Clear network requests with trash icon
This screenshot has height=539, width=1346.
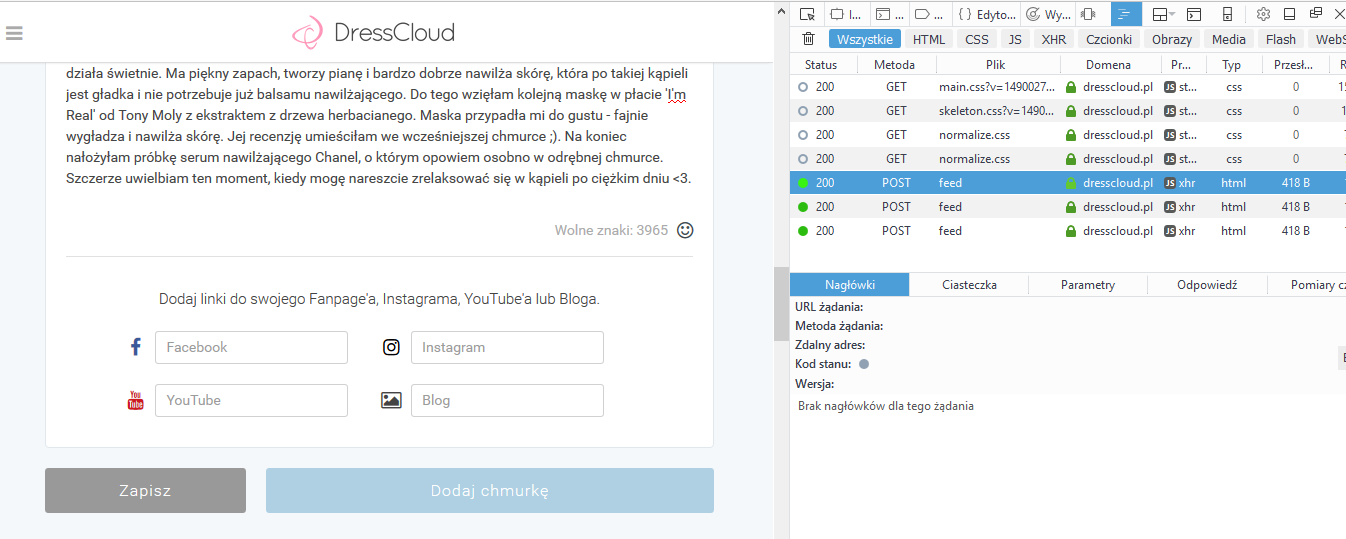click(808, 39)
